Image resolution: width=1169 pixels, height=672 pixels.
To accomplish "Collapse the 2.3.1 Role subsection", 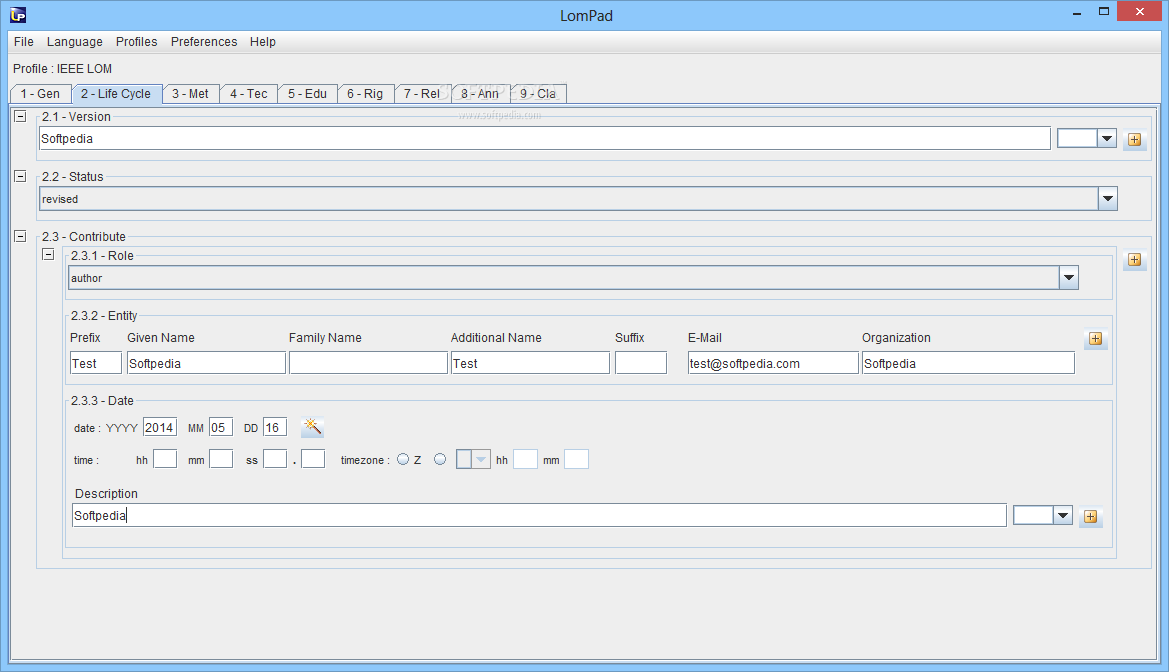I will point(48,254).
